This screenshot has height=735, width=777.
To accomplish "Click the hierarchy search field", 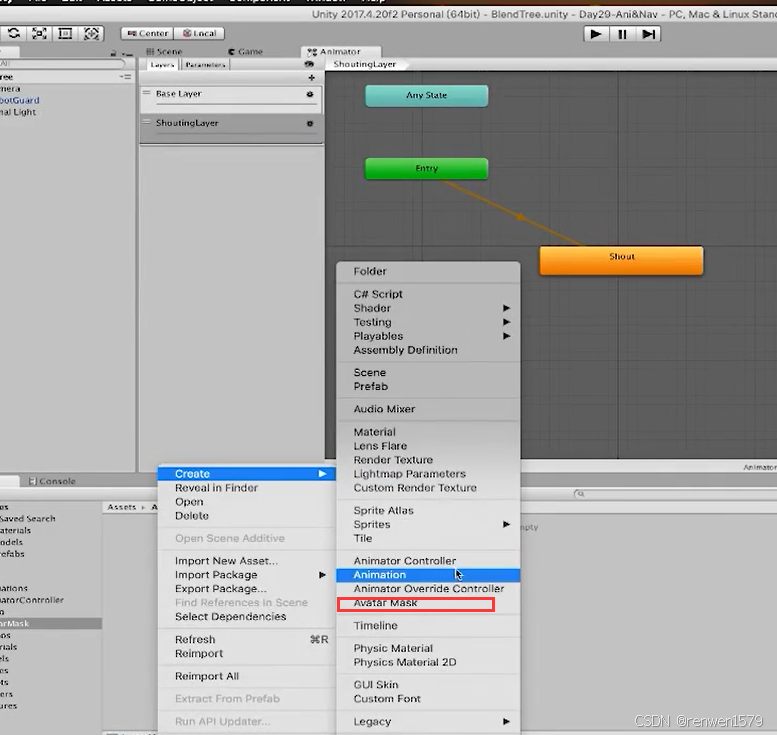I will (61, 63).
